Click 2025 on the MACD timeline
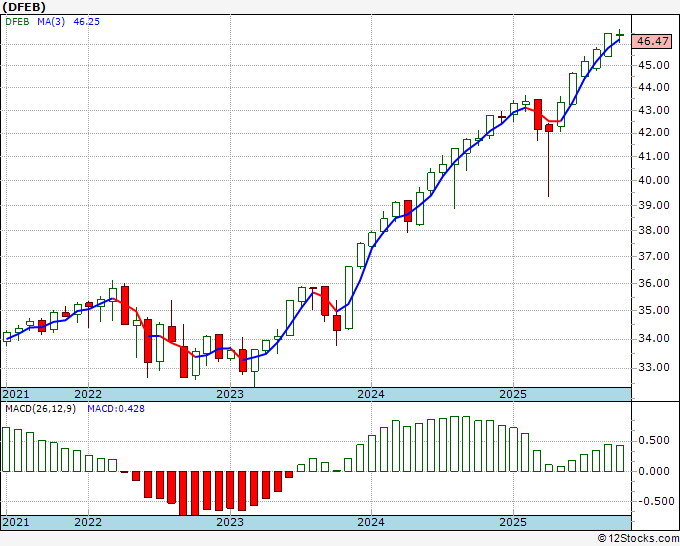 coord(513,522)
